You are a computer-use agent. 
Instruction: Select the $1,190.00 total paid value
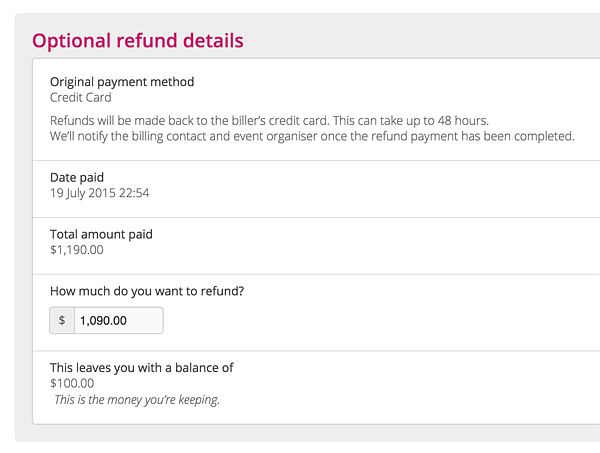click(77, 250)
